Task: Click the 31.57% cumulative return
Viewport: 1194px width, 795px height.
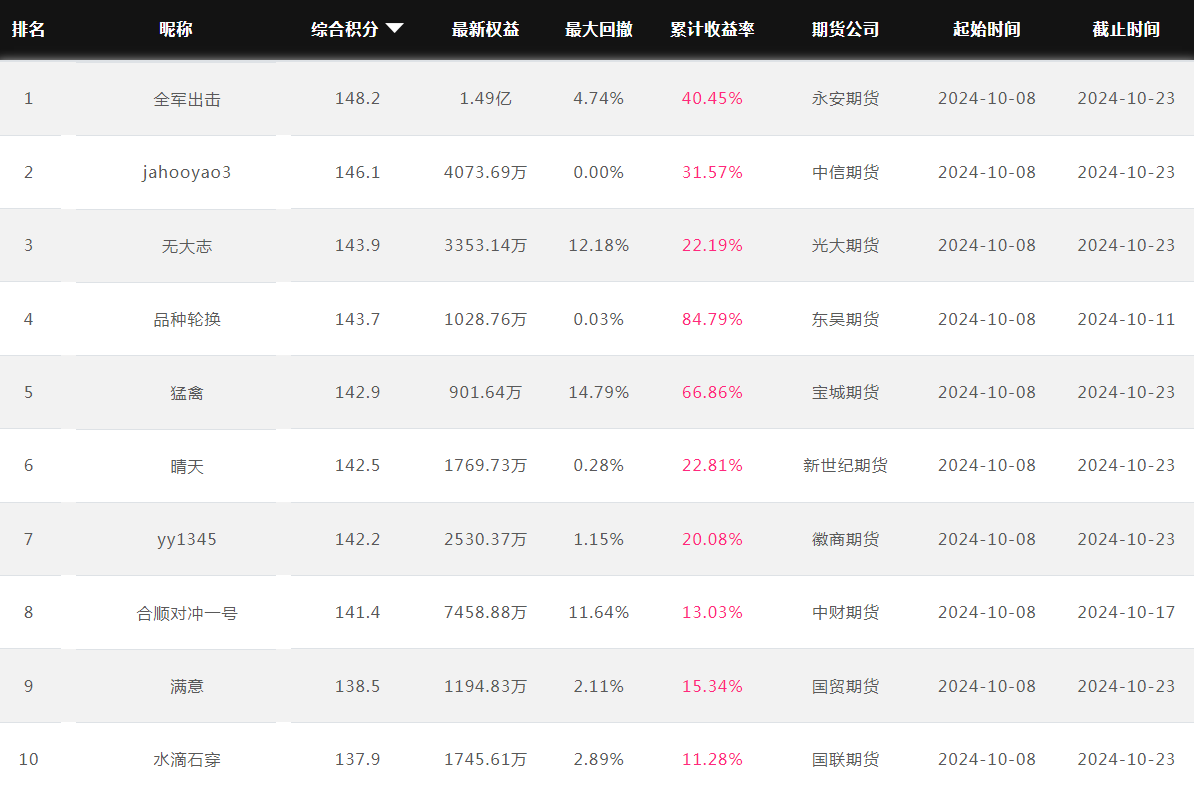Action: click(x=712, y=172)
